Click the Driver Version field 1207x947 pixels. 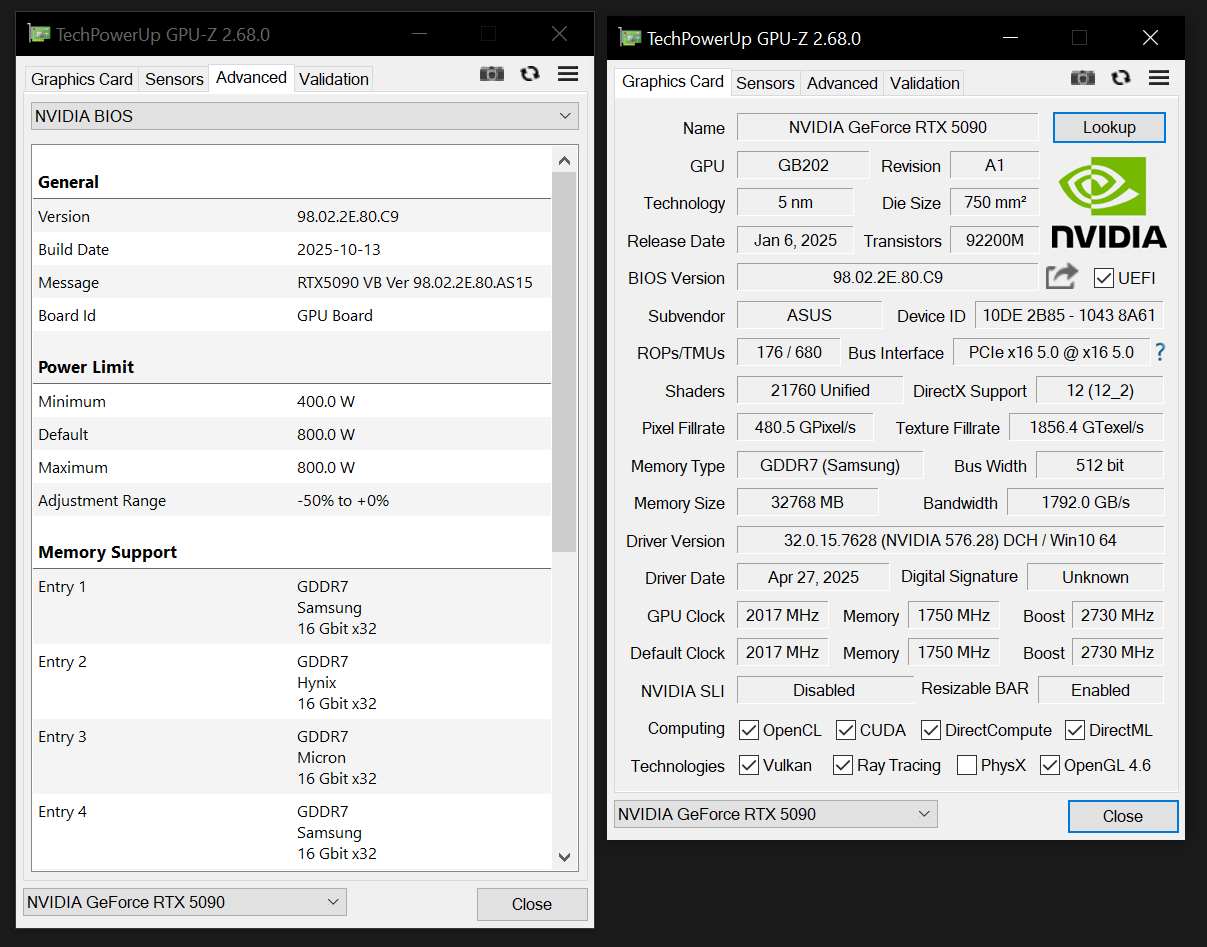tap(950, 540)
